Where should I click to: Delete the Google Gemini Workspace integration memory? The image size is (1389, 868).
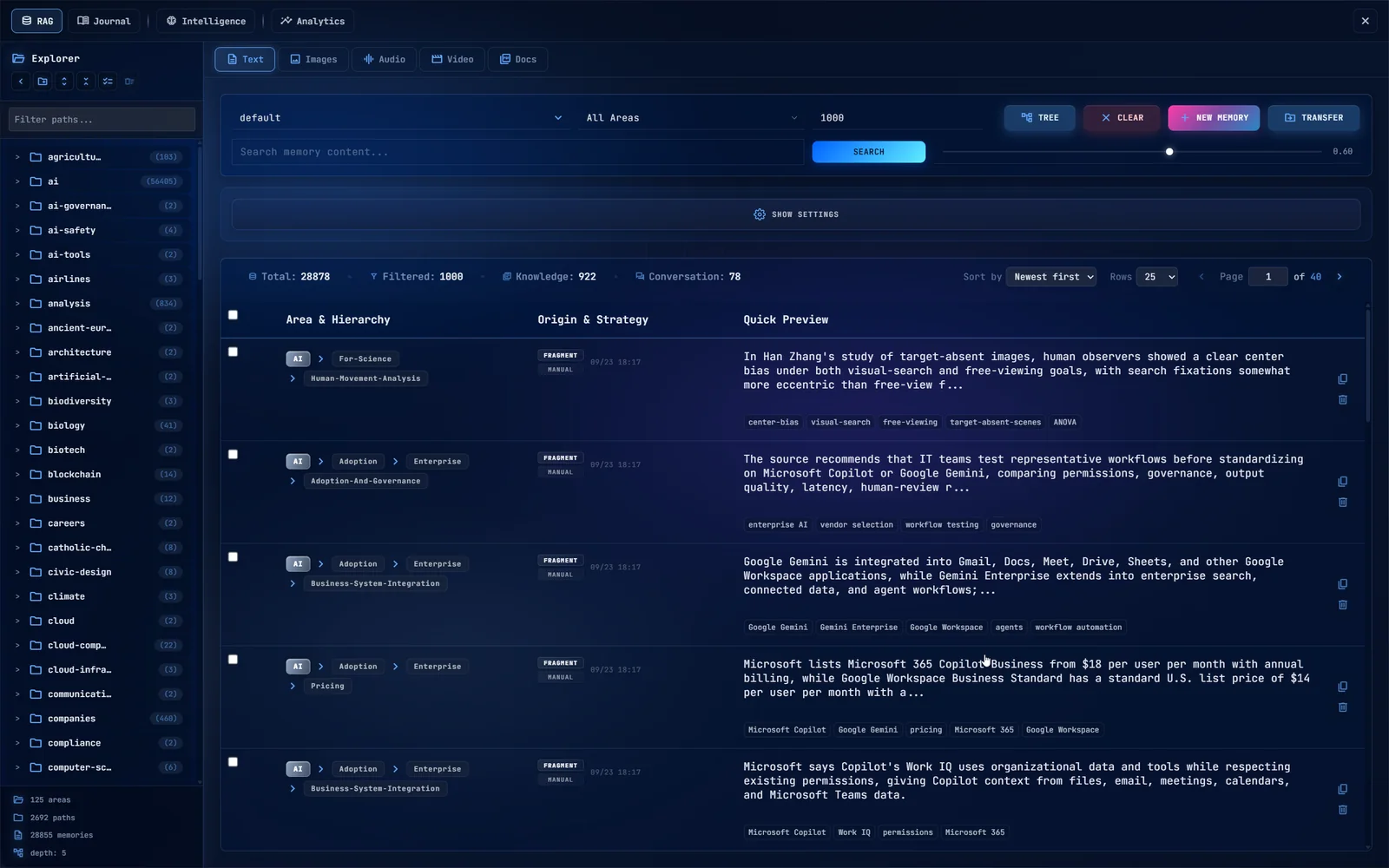pos(1343,605)
